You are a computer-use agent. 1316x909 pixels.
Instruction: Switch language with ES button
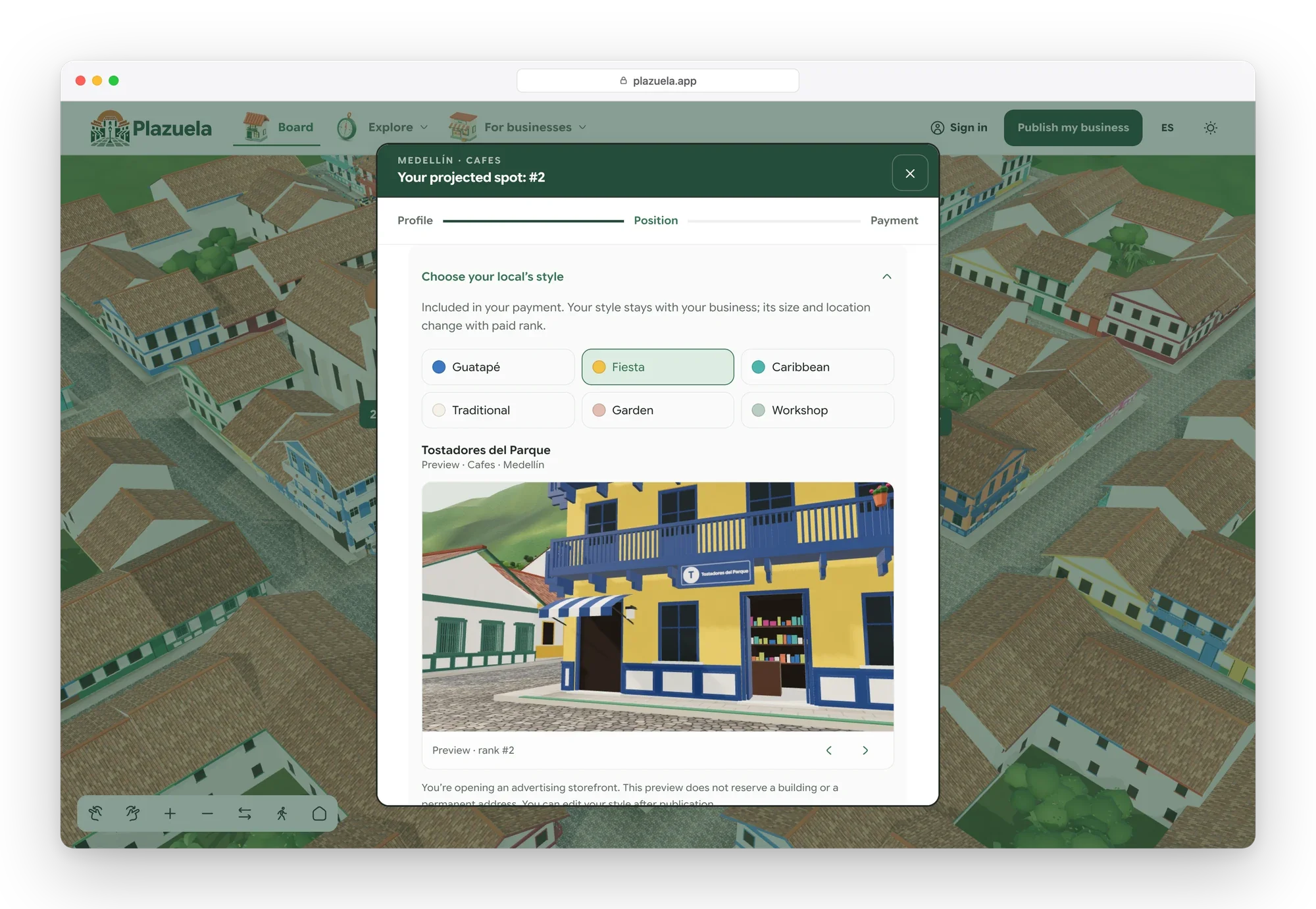[x=1167, y=128]
